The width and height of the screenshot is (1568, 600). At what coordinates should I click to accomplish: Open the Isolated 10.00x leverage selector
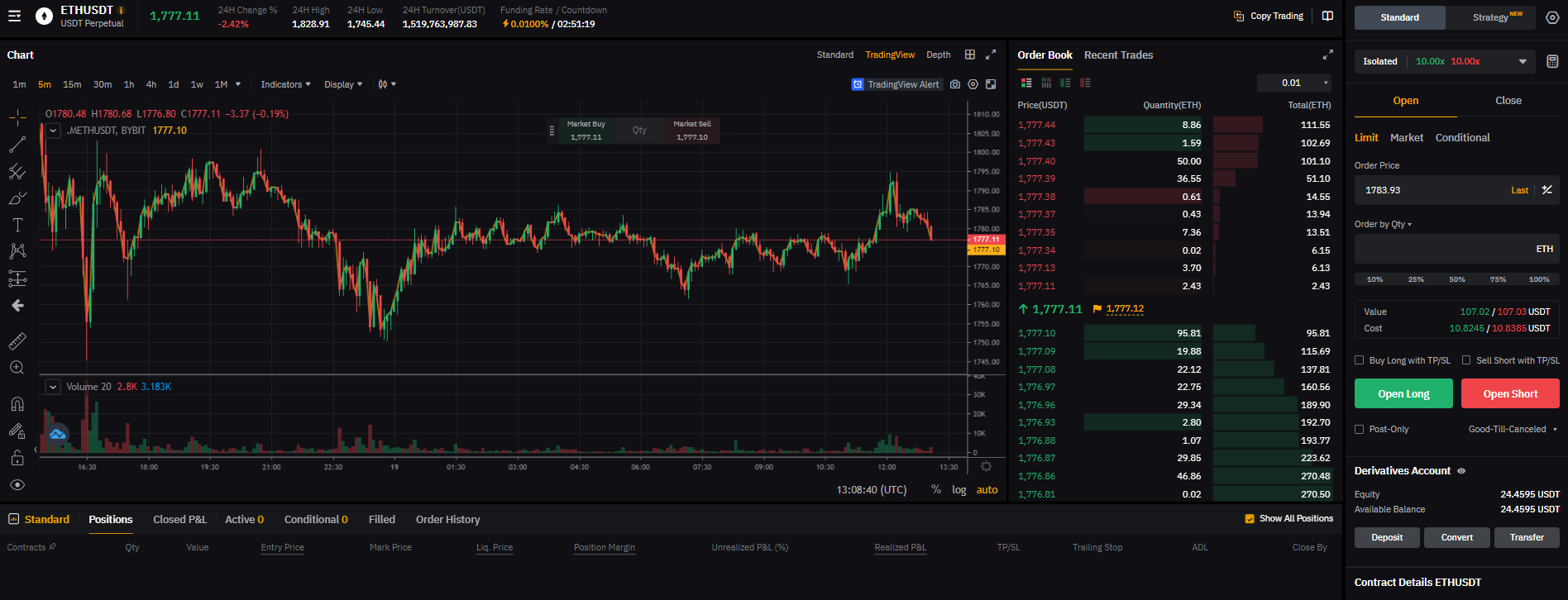tap(1444, 61)
